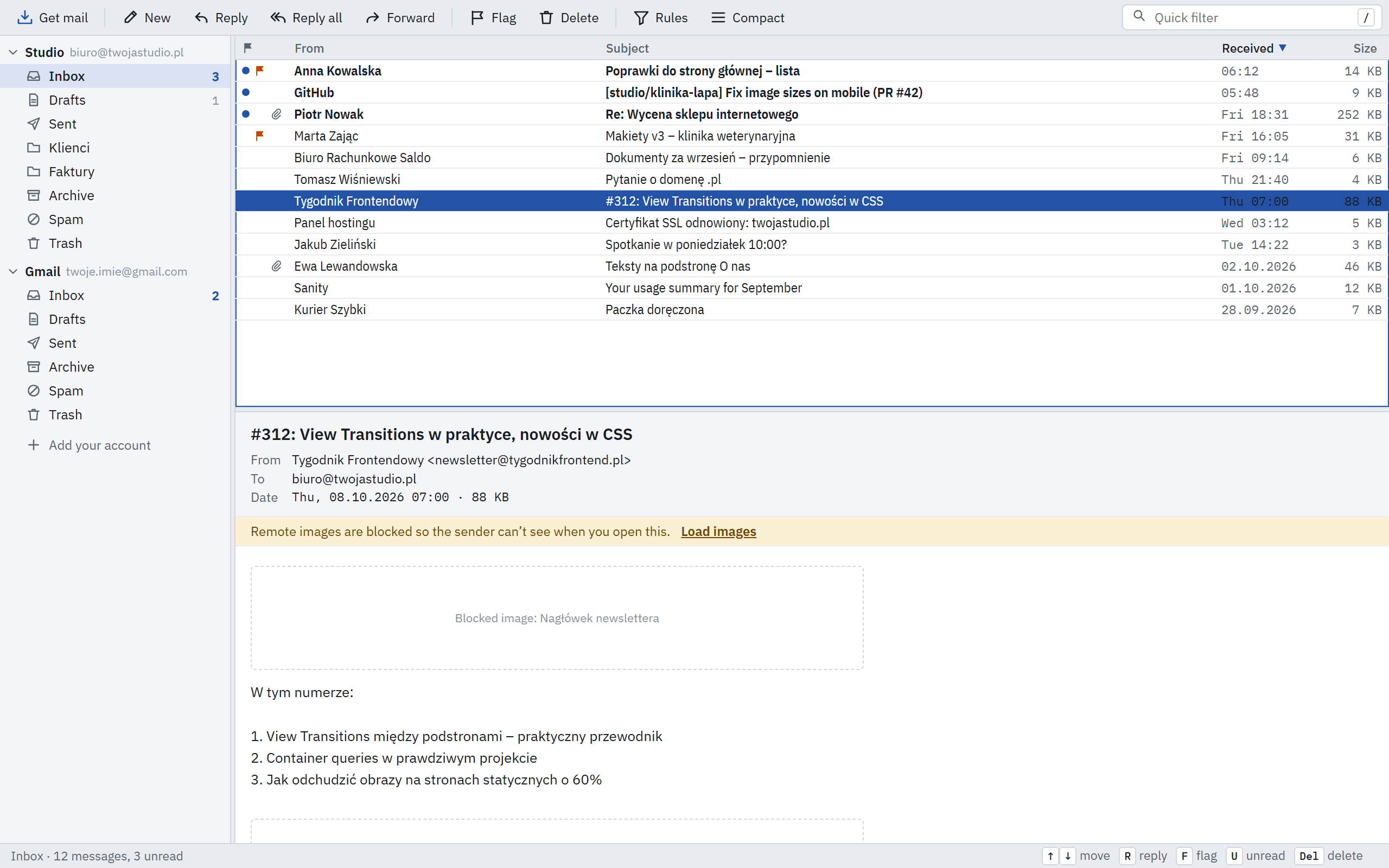Screen dimensions: 1389x868
Task: Sort messages by Subject column
Action: (x=627, y=48)
